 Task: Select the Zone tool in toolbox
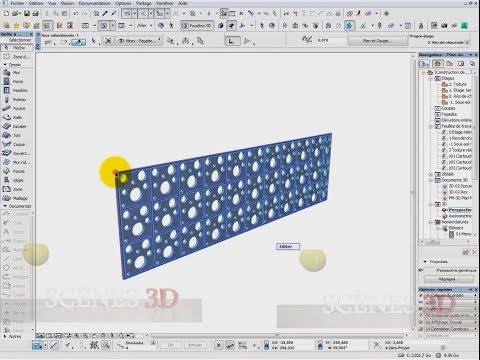(x=17, y=189)
